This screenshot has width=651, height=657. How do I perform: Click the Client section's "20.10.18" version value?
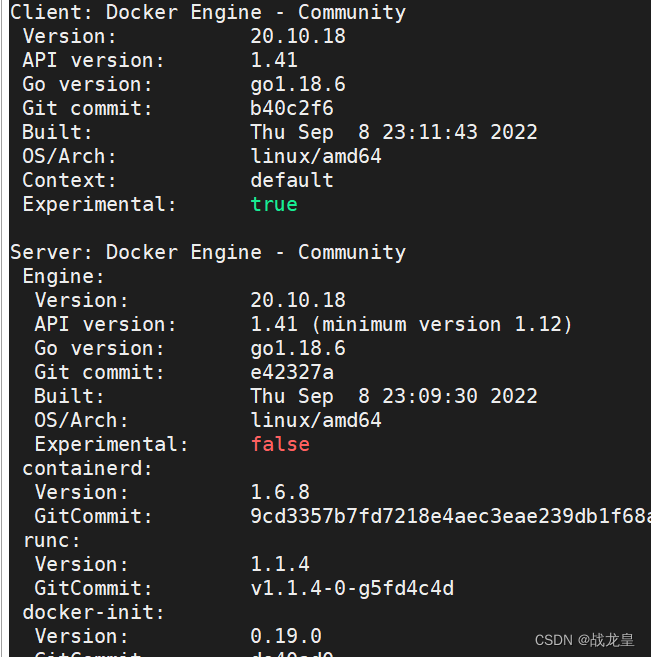click(298, 36)
